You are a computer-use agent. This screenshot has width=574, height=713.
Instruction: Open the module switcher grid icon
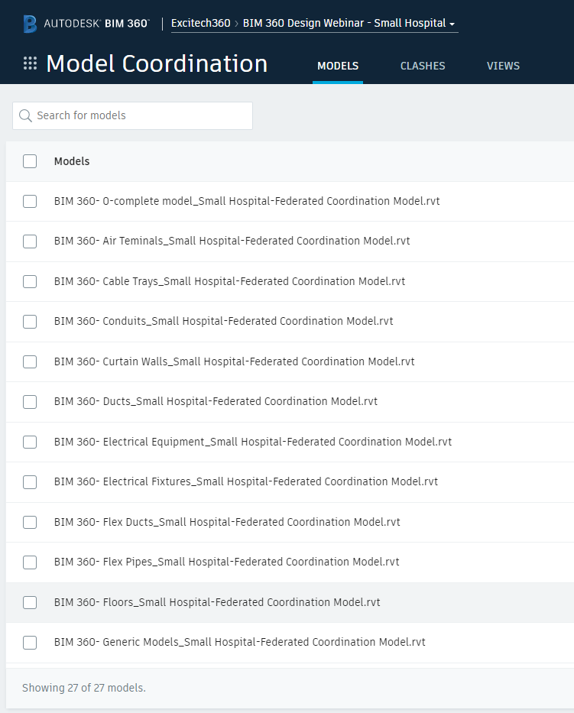click(30, 63)
